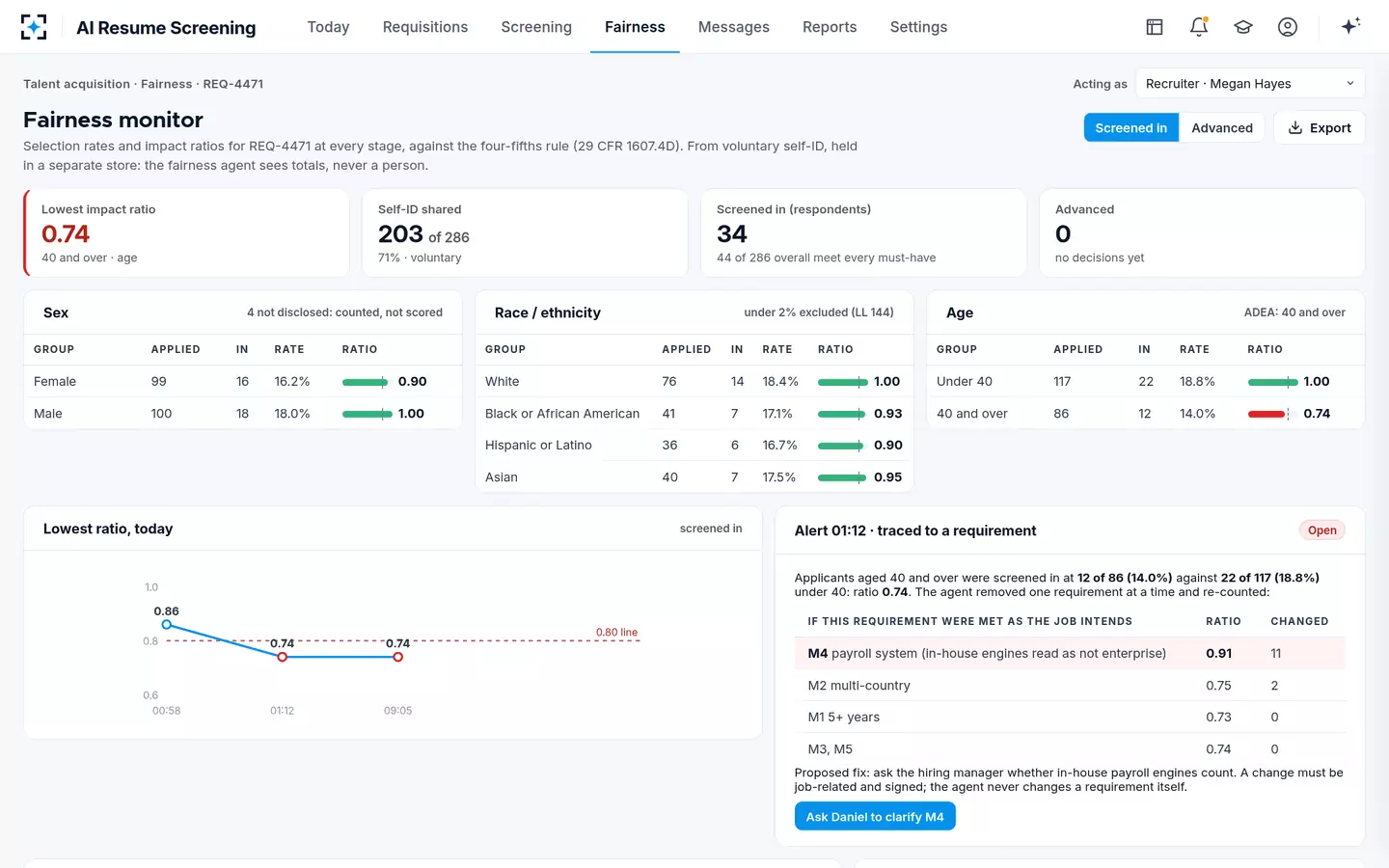Click the Open alert status badge

1321,530
